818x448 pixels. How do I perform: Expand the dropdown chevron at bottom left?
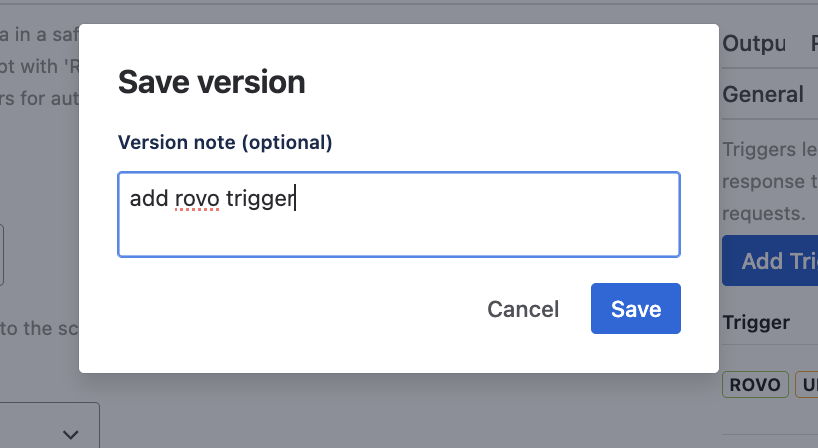click(x=70, y=434)
